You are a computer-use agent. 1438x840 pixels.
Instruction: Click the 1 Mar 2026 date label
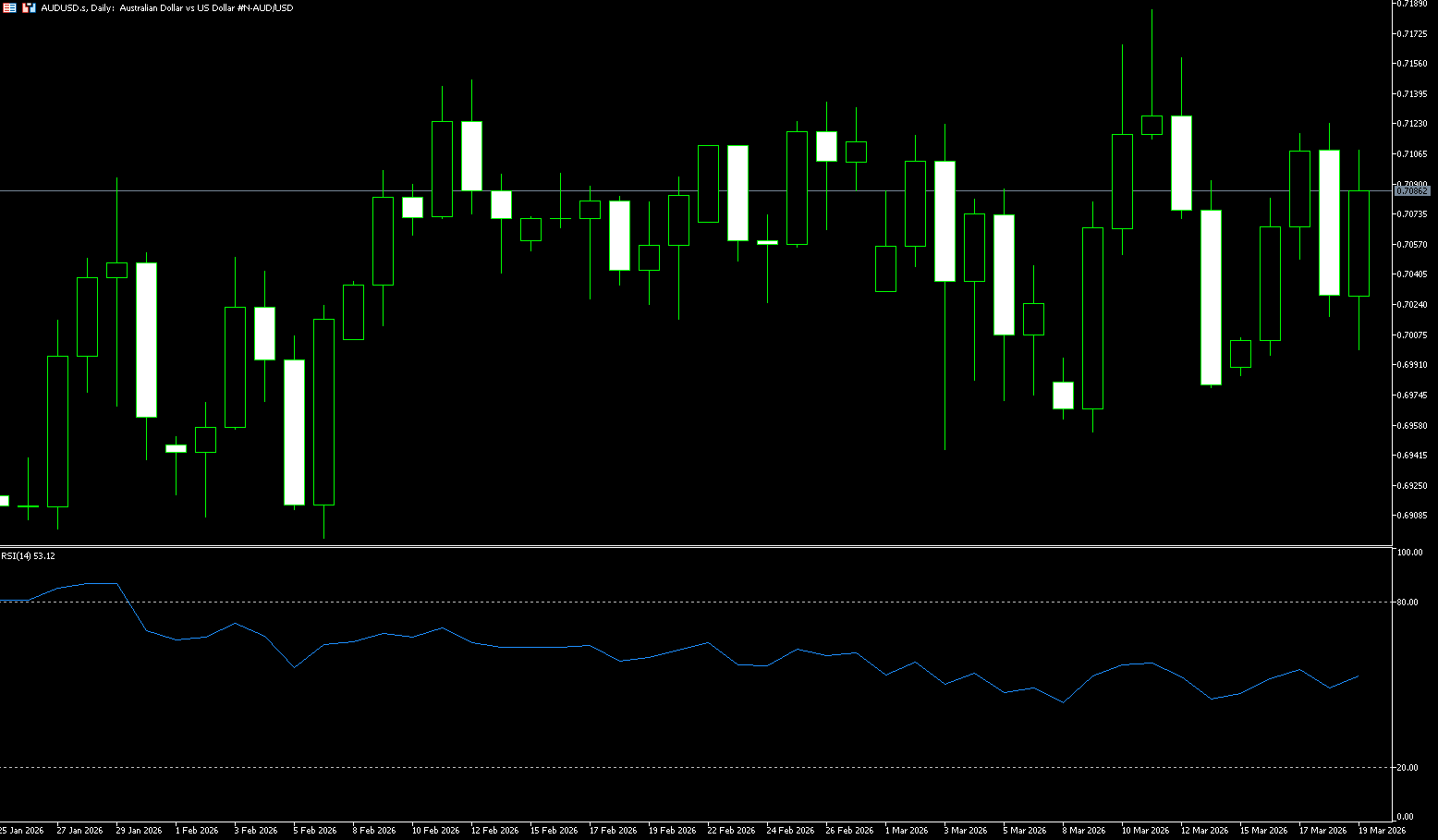click(906, 831)
